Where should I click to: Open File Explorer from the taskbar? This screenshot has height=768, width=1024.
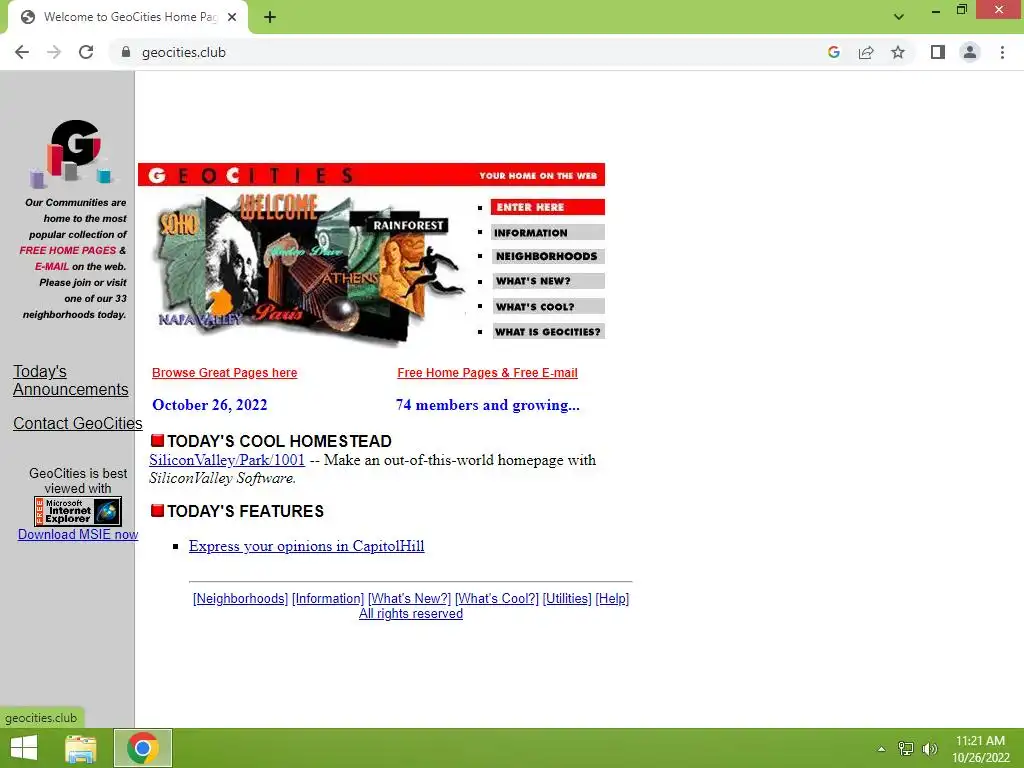(x=81, y=748)
